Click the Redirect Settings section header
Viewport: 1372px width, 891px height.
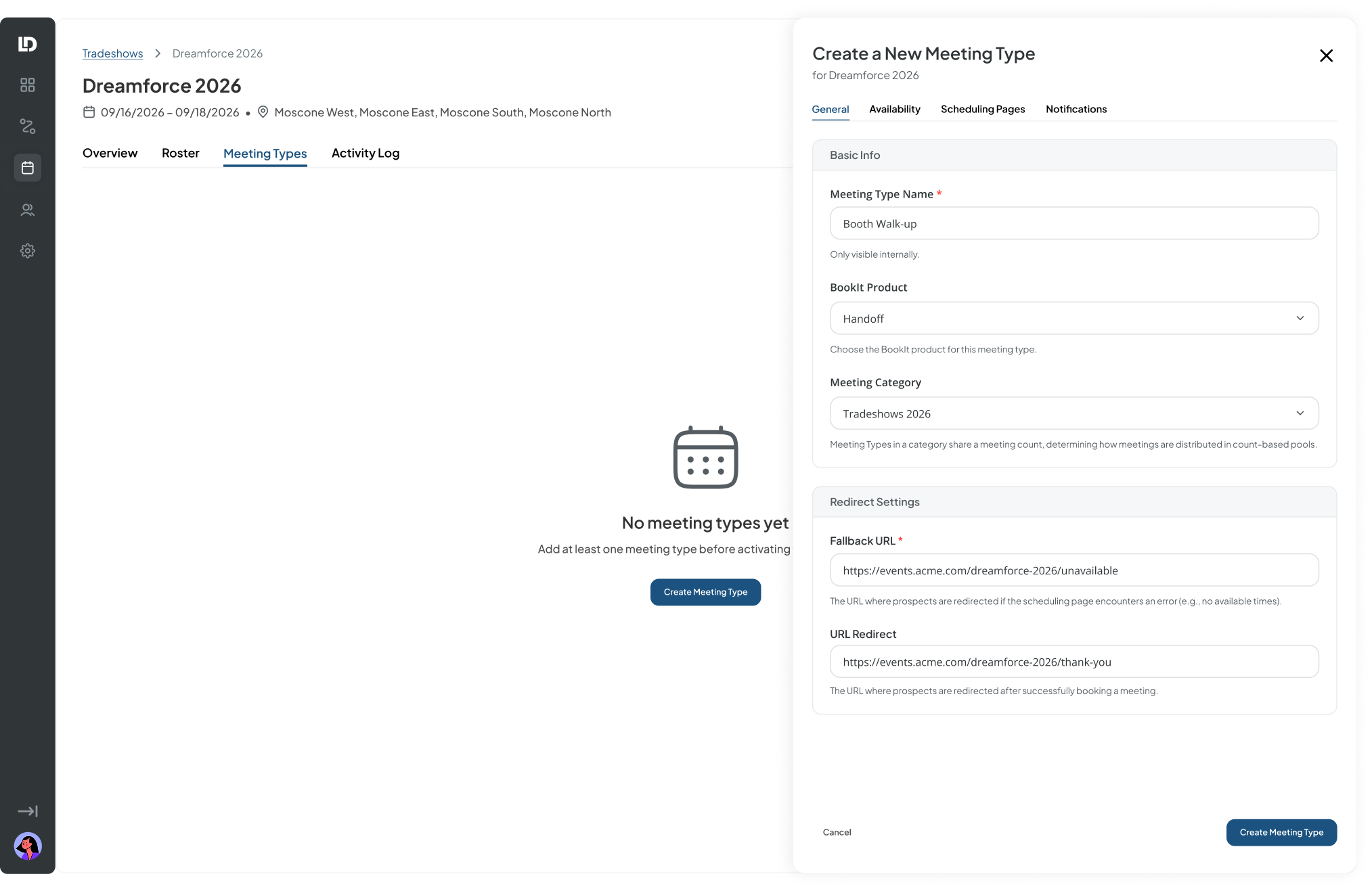point(1074,502)
